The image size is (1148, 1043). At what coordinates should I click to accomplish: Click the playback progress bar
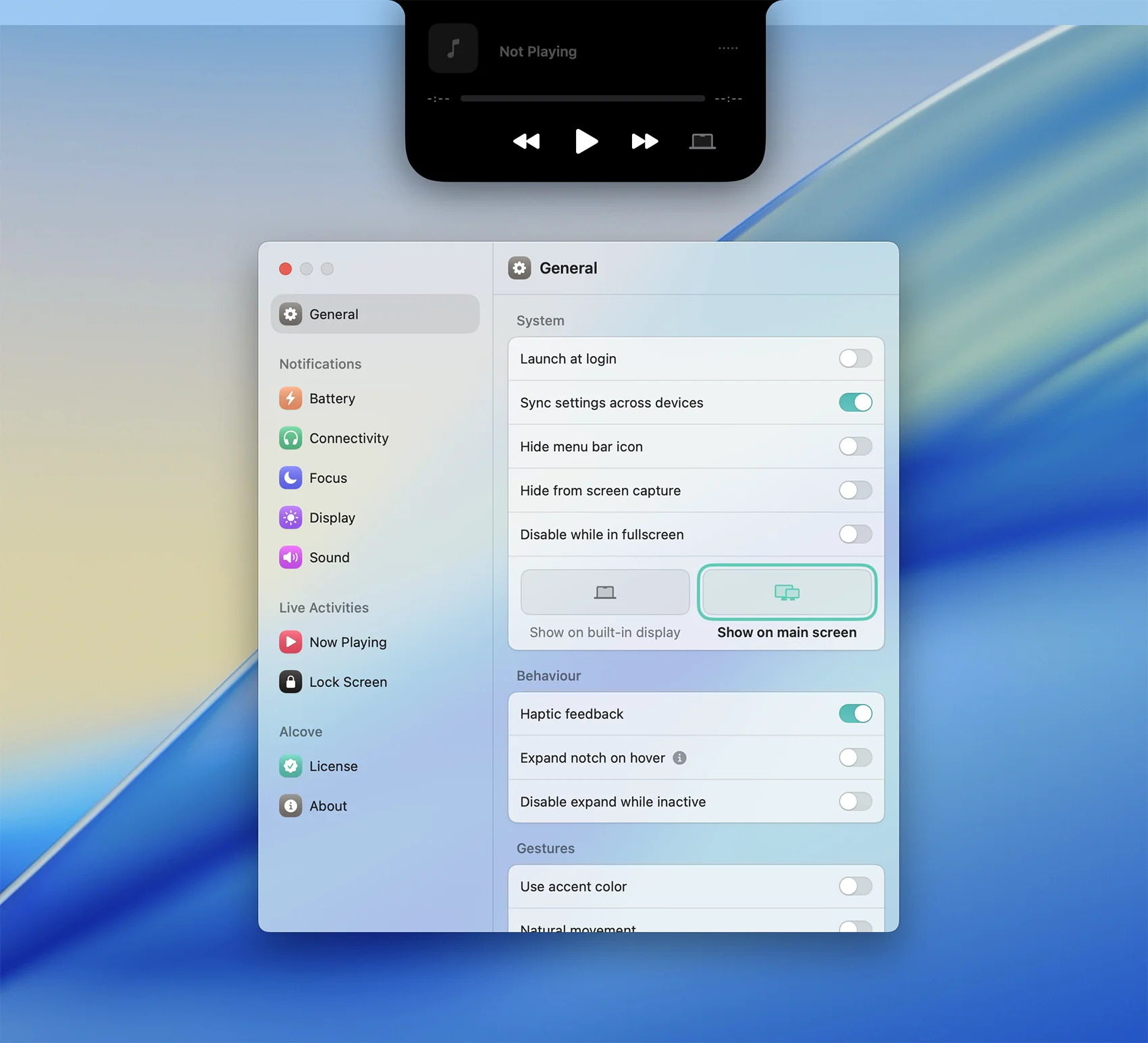[x=582, y=99]
